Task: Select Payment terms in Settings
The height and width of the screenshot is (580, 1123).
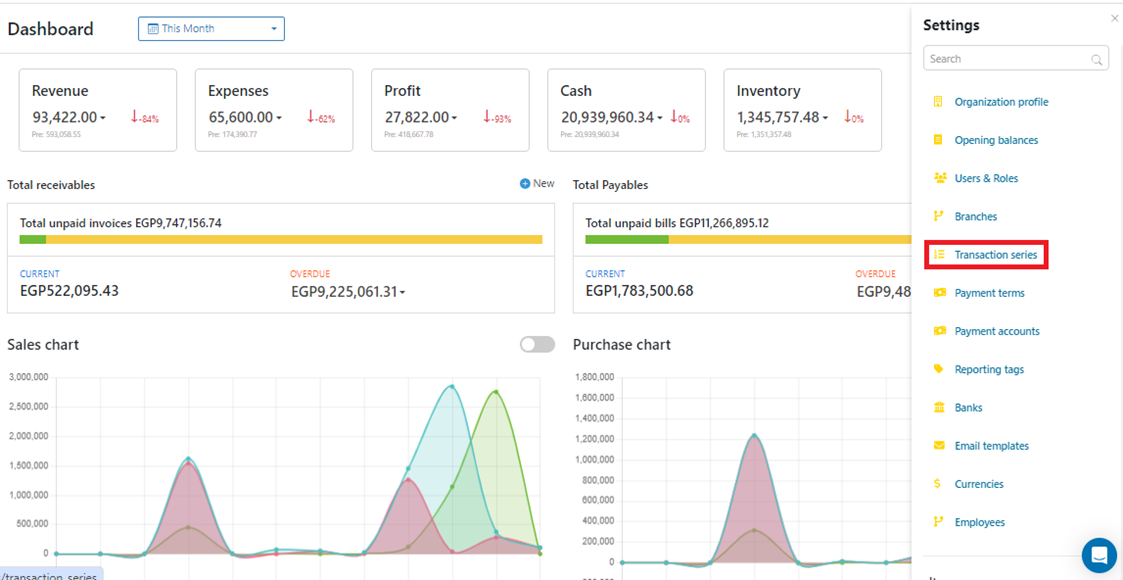Action: 989,293
